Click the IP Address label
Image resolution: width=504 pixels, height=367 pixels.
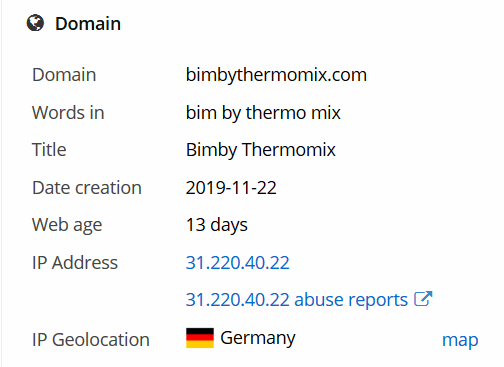[x=75, y=263]
